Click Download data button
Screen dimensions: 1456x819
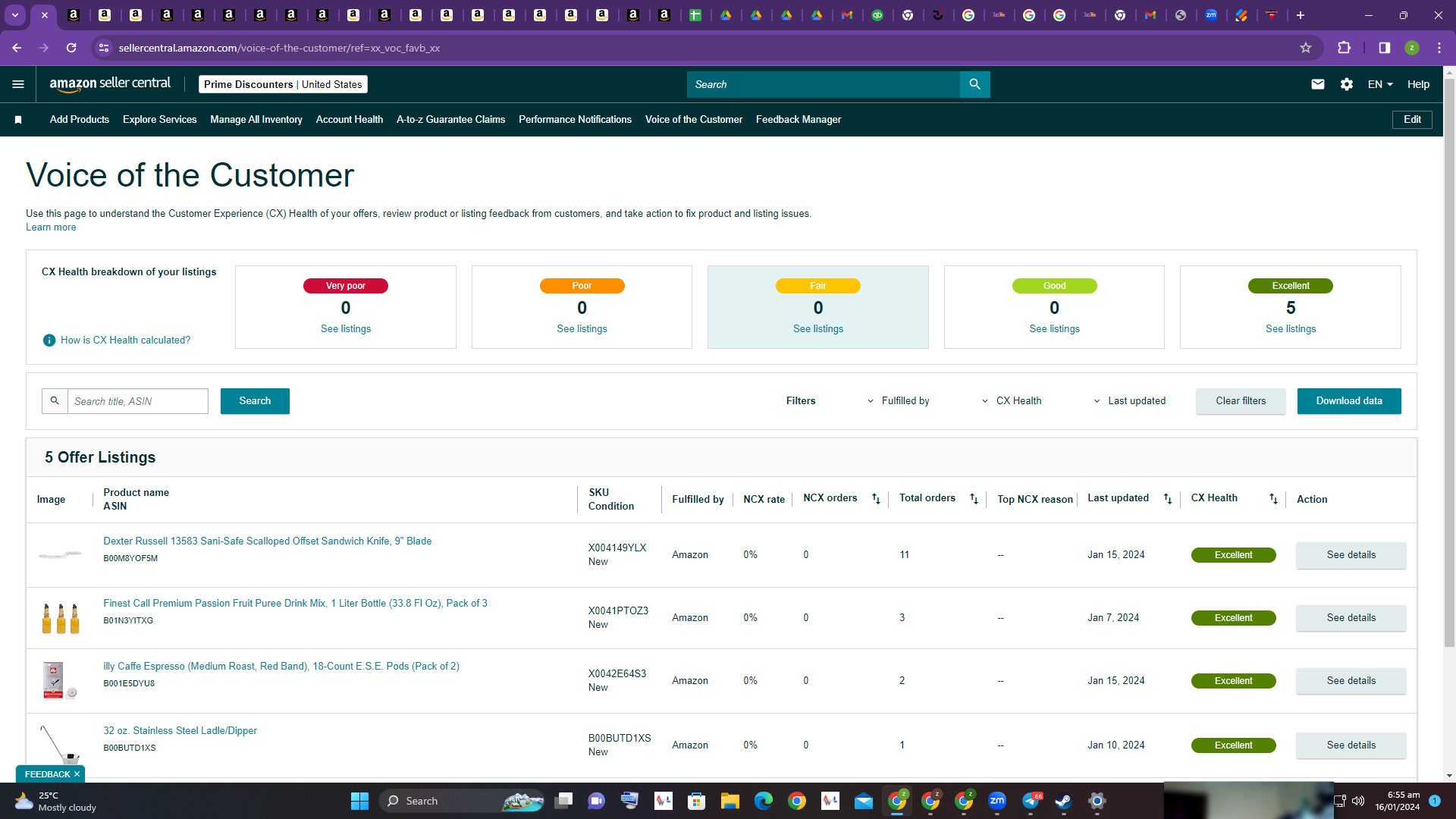coord(1349,401)
